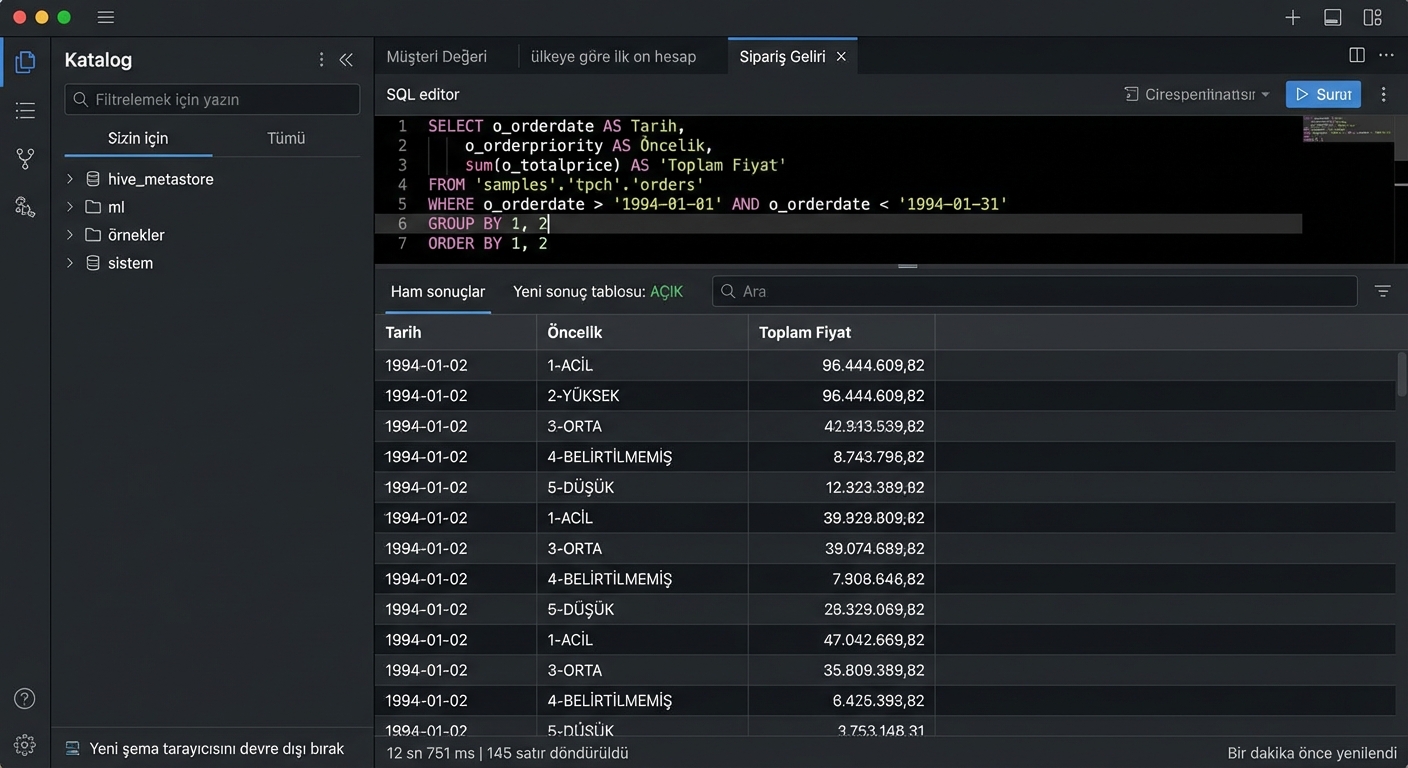Click the results filter icon
Image resolution: width=1408 pixels, height=768 pixels.
pyautogui.click(x=1382, y=291)
